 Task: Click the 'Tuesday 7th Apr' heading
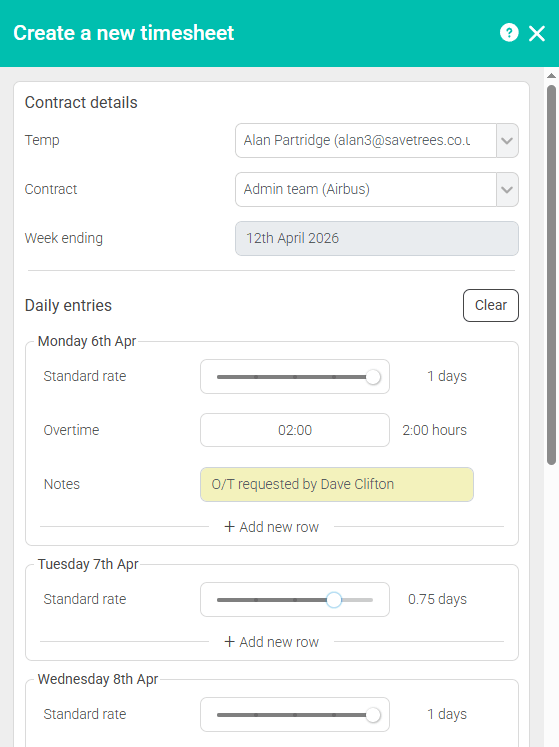pos(88,564)
